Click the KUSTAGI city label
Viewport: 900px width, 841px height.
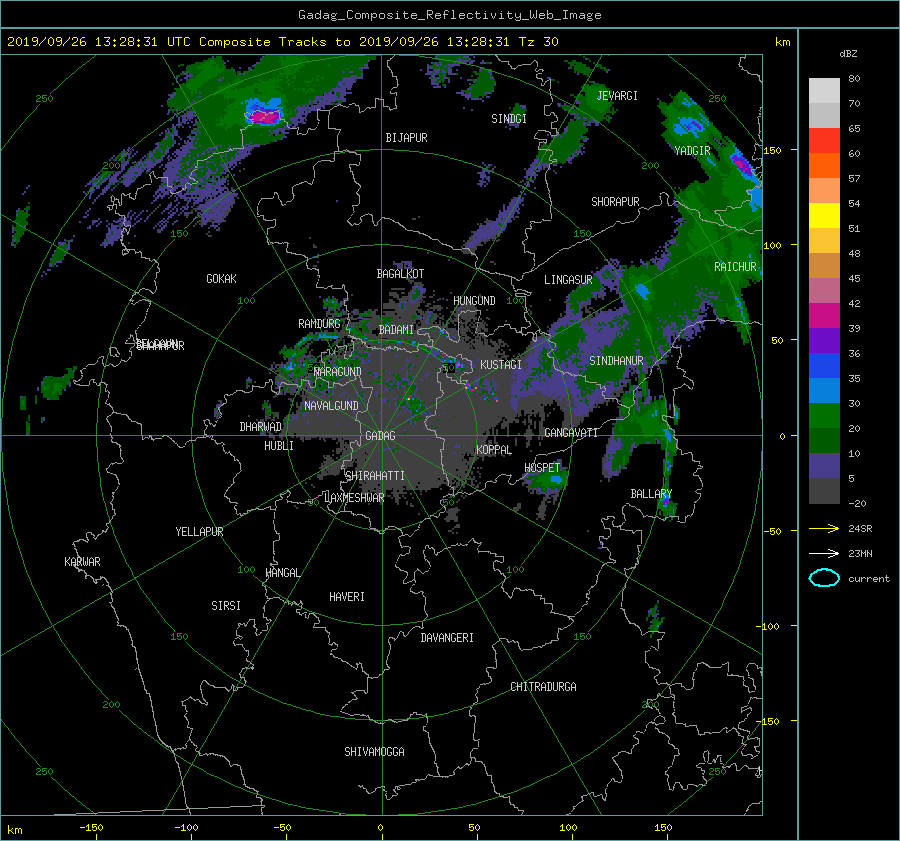[x=501, y=365]
